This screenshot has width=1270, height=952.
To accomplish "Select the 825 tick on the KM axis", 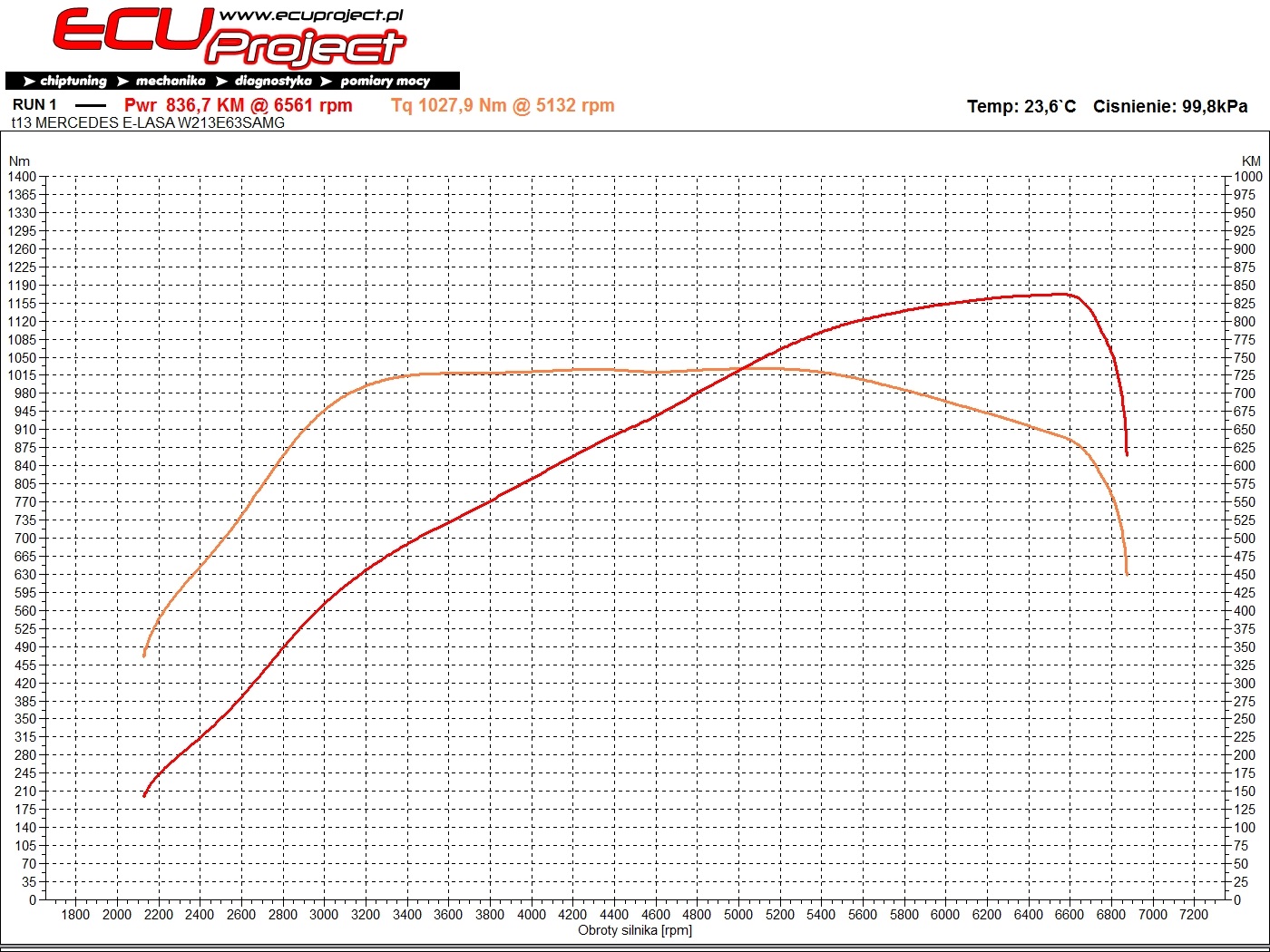I will pyautogui.click(x=1245, y=304).
